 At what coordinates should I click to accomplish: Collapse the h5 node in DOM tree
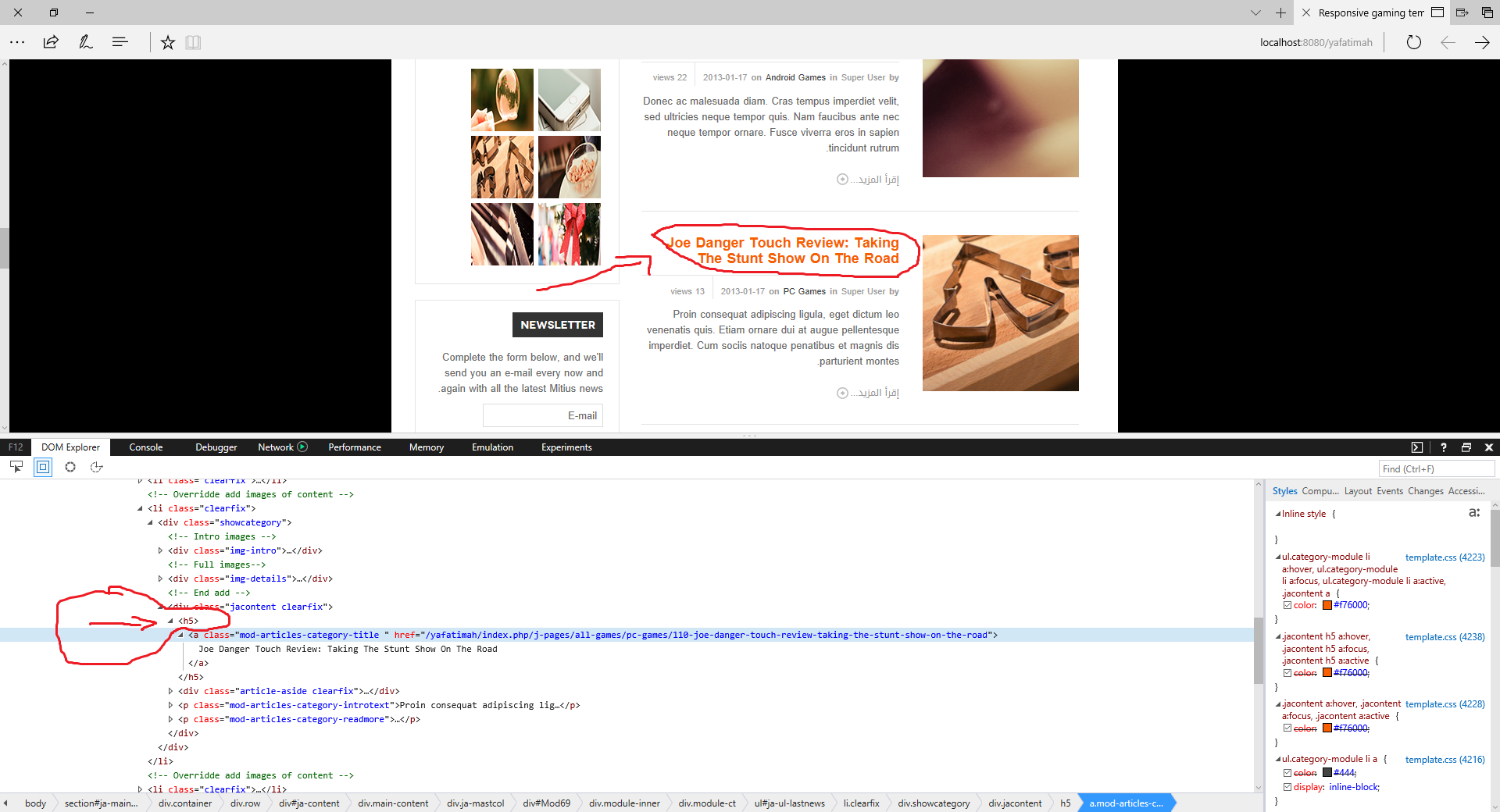[x=170, y=621]
